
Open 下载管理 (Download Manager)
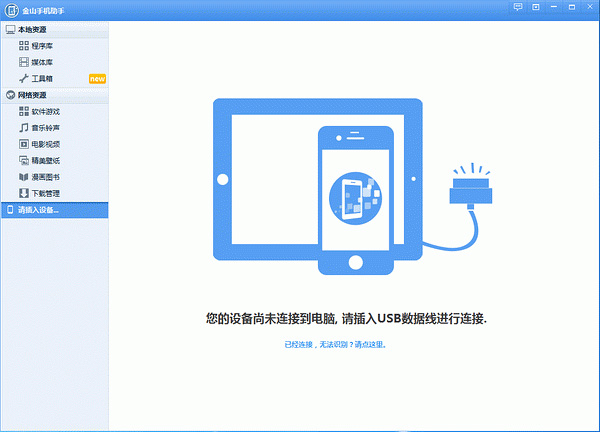[44, 192]
